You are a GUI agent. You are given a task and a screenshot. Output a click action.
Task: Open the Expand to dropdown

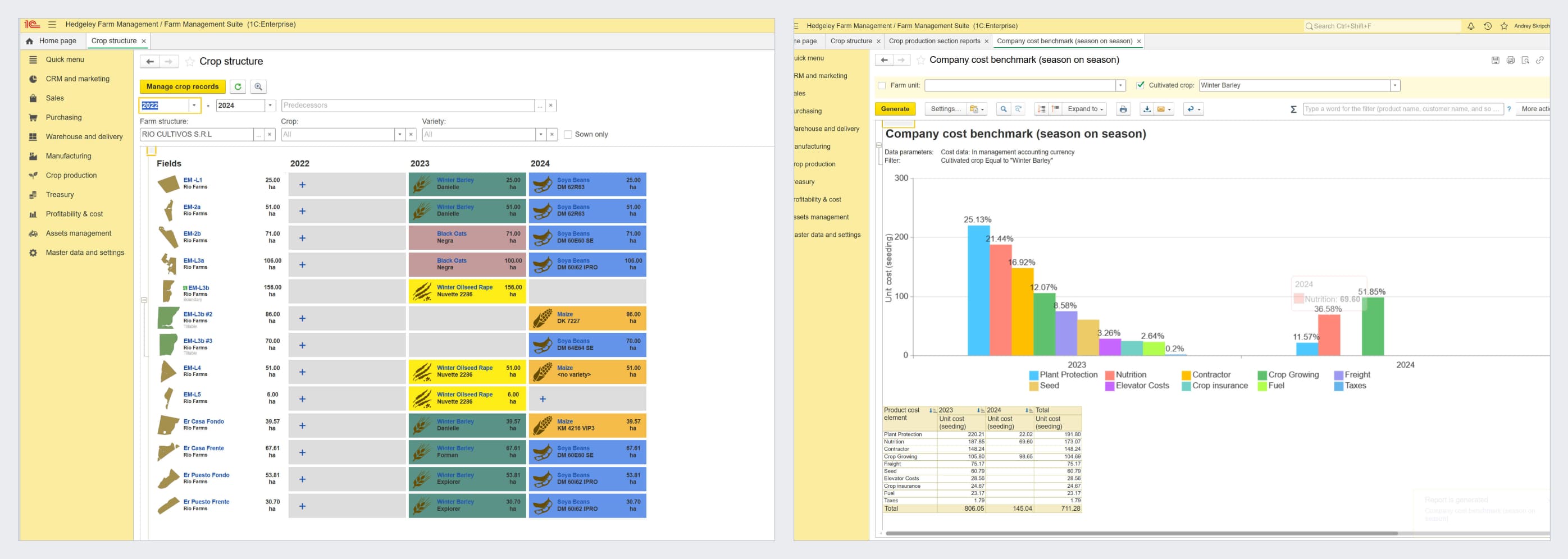click(1084, 109)
